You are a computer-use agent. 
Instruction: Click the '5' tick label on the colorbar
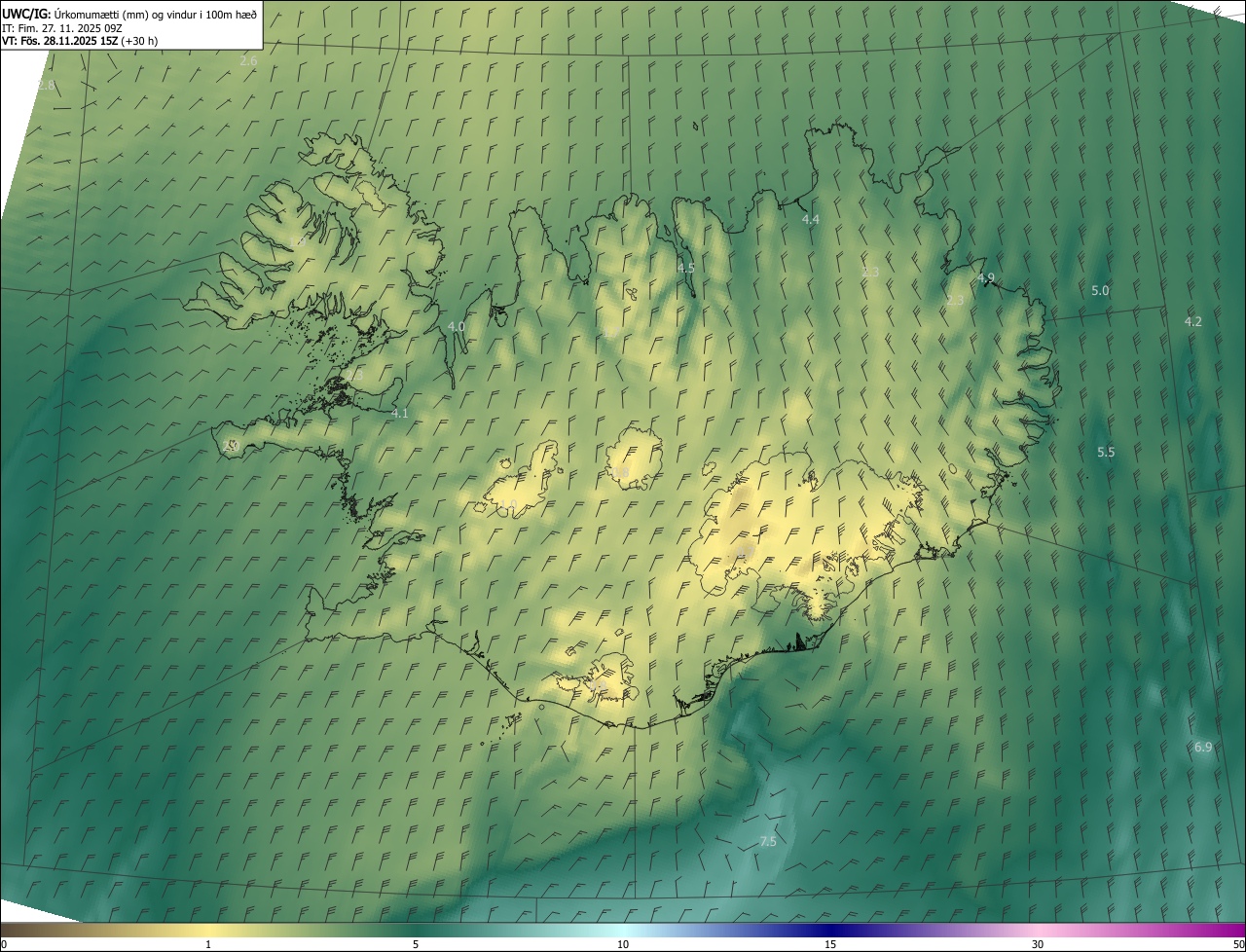pyautogui.click(x=416, y=945)
